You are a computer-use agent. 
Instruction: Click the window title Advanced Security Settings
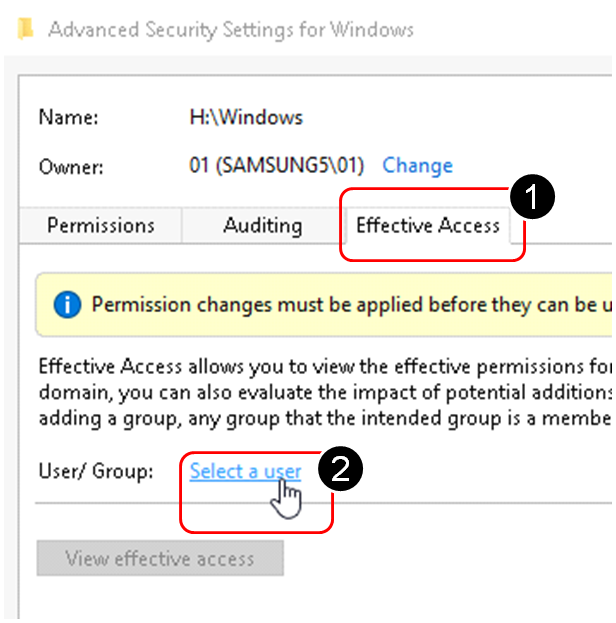tap(230, 29)
